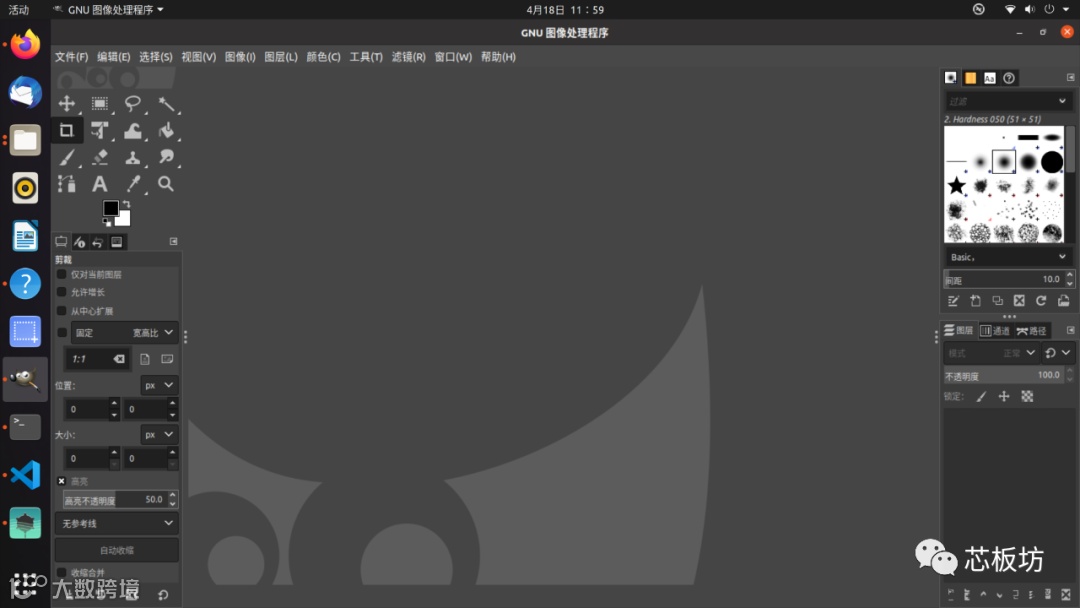
Task: Select the Fuzzy Select magic wand tool
Action: pos(166,104)
